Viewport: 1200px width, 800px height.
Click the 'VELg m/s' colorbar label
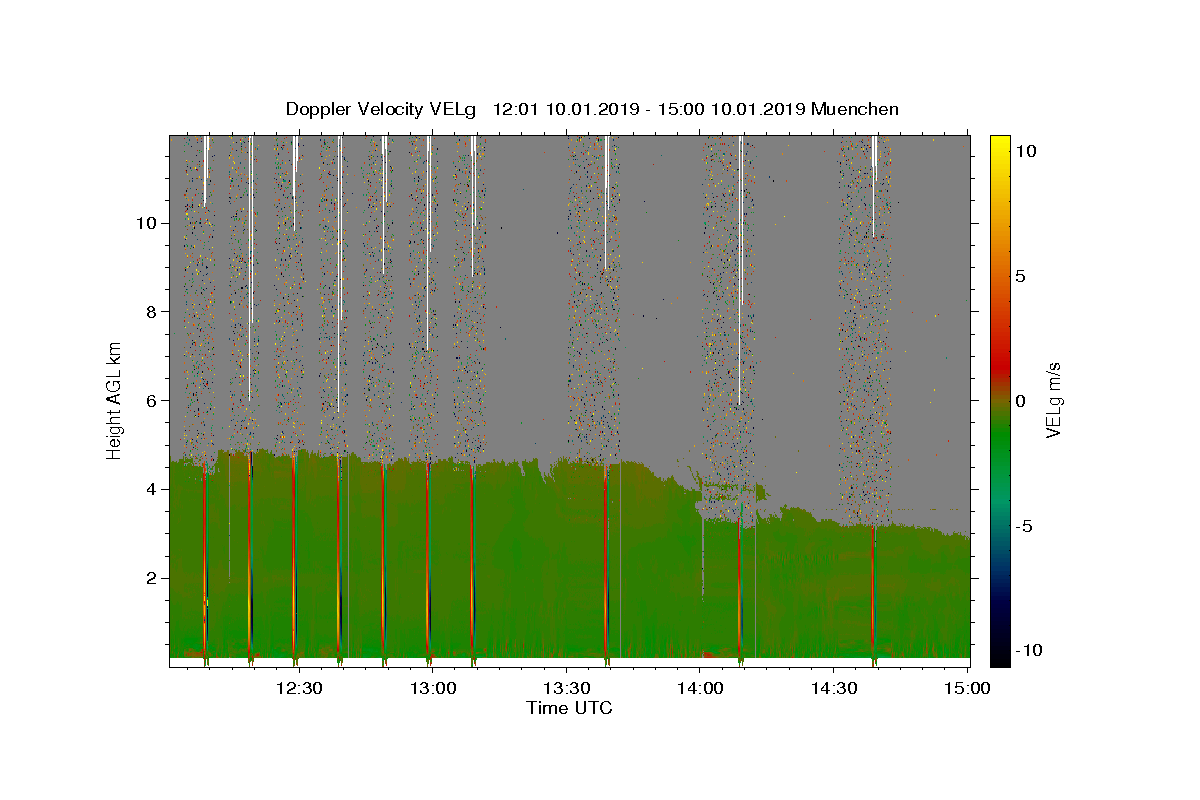[1053, 399]
